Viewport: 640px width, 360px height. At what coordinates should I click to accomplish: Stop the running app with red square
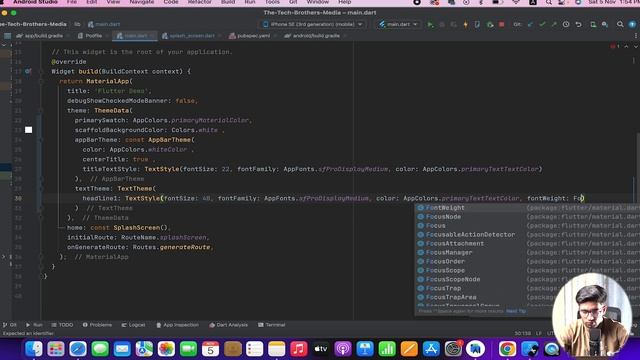tap(502, 24)
